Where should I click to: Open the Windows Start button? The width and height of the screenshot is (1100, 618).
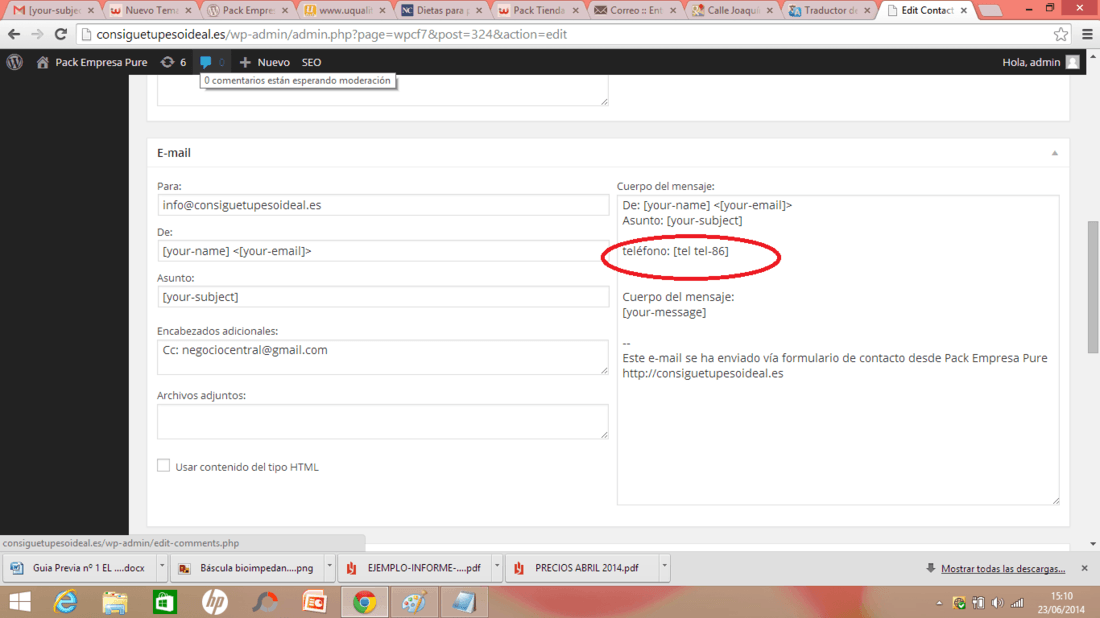pos(20,602)
